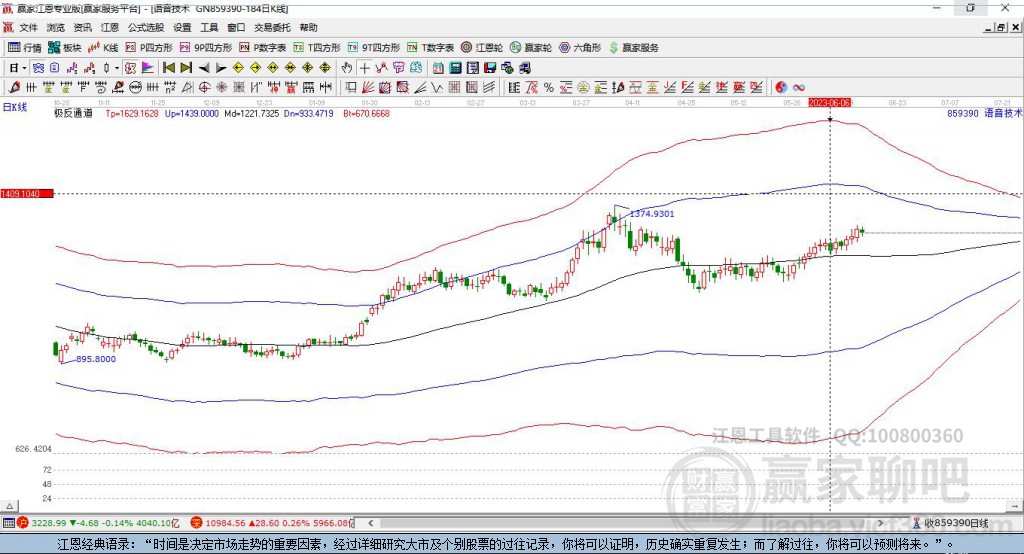Expand the bottom-left triangle panel toggle
The height and width of the screenshot is (554, 1024).
[x=10, y=506]
